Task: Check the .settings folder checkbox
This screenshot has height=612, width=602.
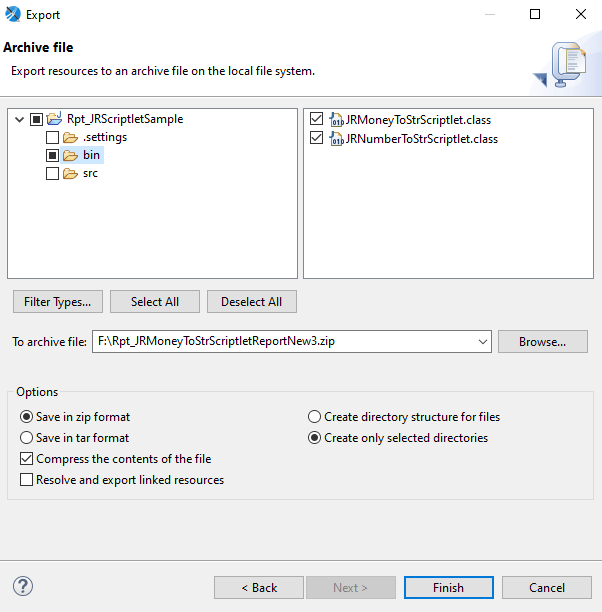Action: click(52, 137)
